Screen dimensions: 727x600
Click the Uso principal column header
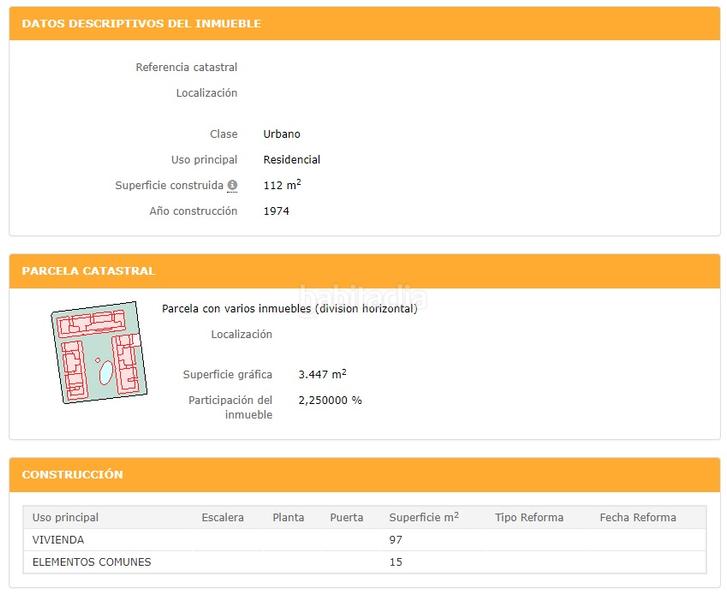tap(65, 518)
